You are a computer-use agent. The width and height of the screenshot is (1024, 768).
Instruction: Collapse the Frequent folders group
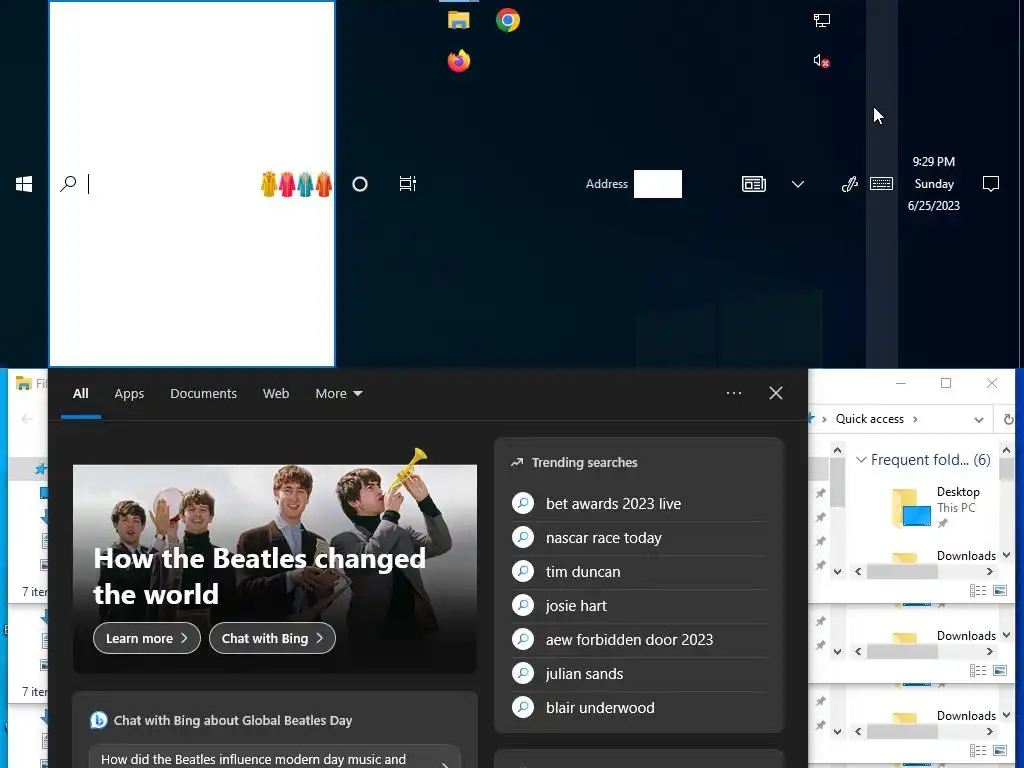click(x=861, y=460)
